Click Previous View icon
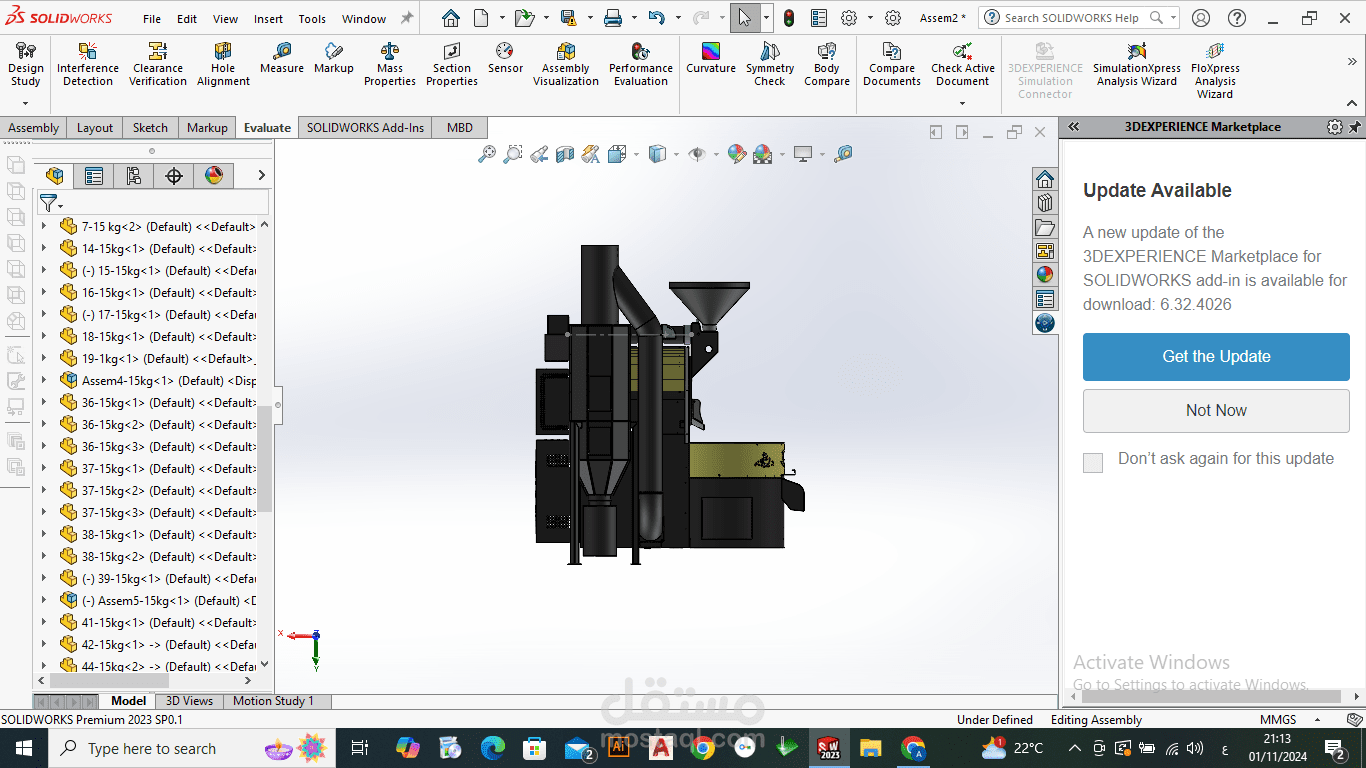1366x768 pixels. 539,154
